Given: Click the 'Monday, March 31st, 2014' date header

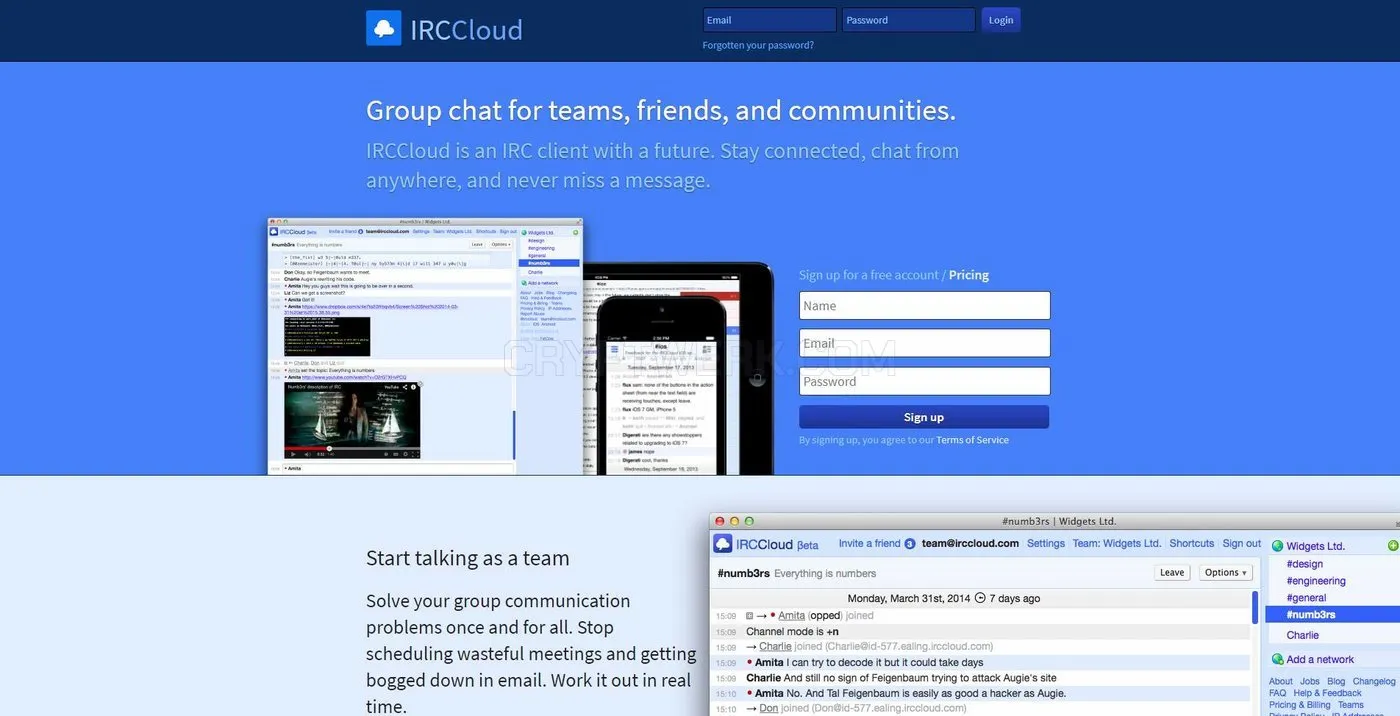Looking at the screenshot, I should click(x=909, y=598).
